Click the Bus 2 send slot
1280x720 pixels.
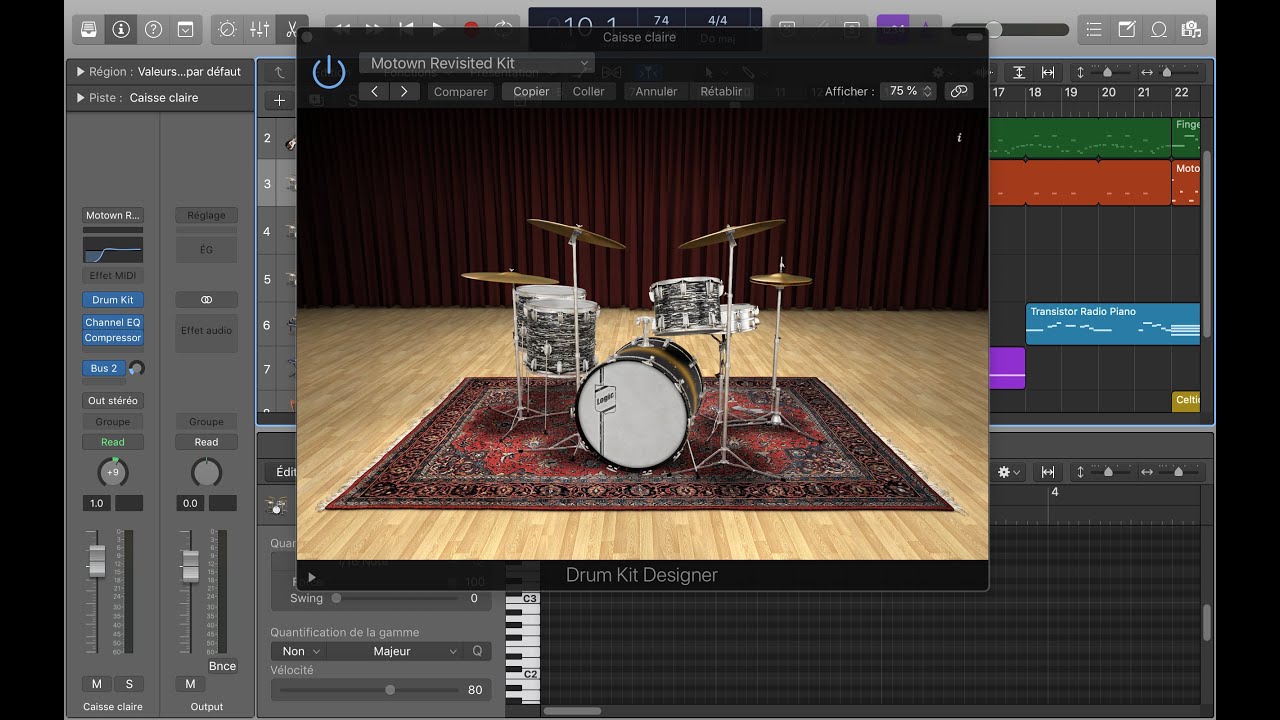click(105, 368)
